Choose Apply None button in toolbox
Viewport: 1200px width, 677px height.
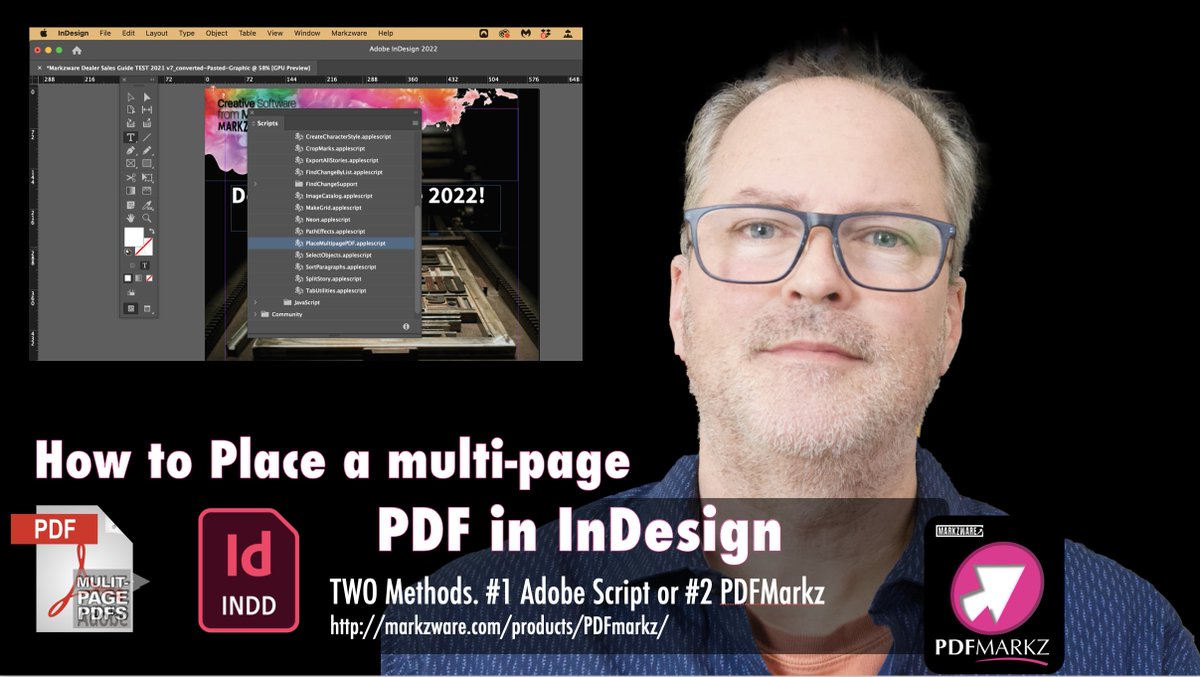(149, 278)
